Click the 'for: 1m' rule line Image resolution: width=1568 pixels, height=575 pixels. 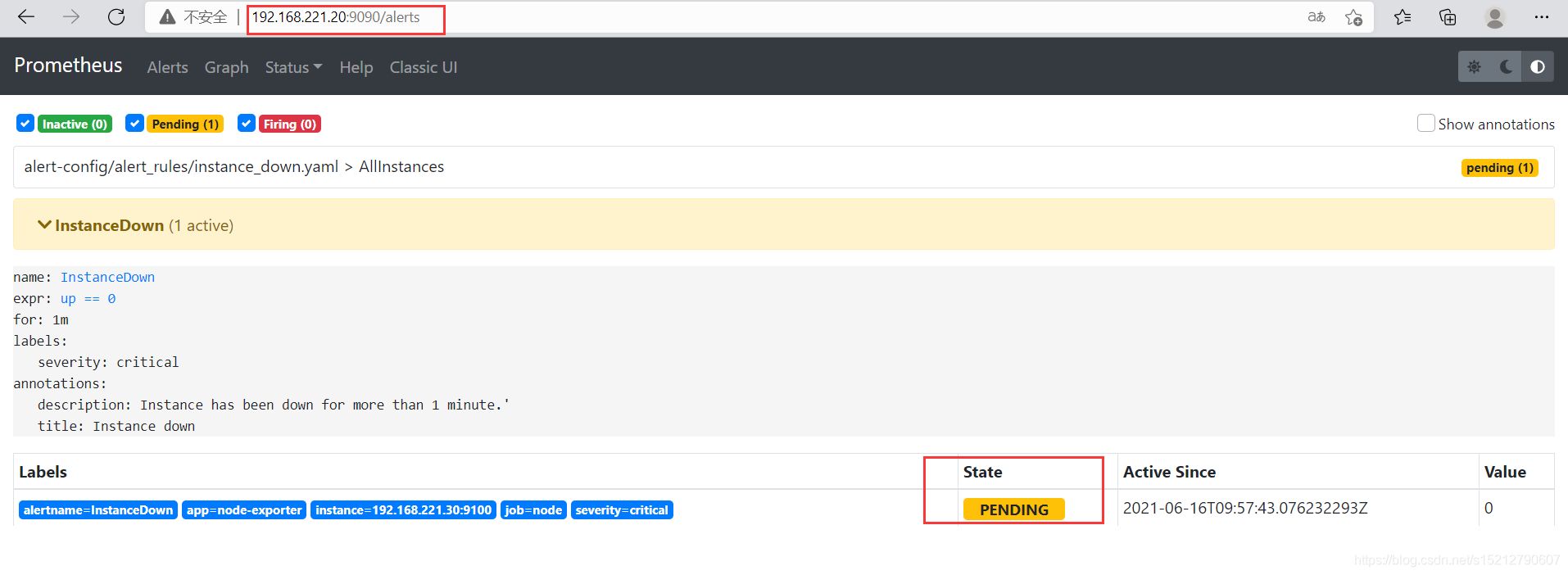click(x=41, y=319)
